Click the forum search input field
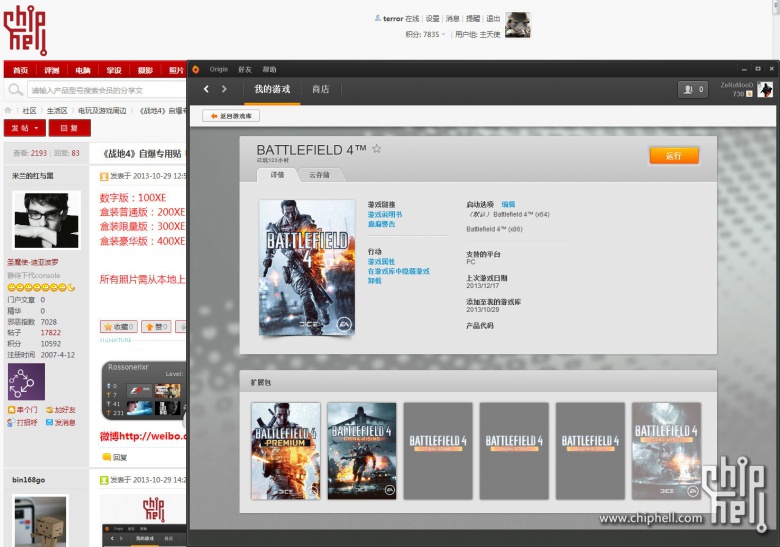780x547 pixels. click(x=106, y=90)
